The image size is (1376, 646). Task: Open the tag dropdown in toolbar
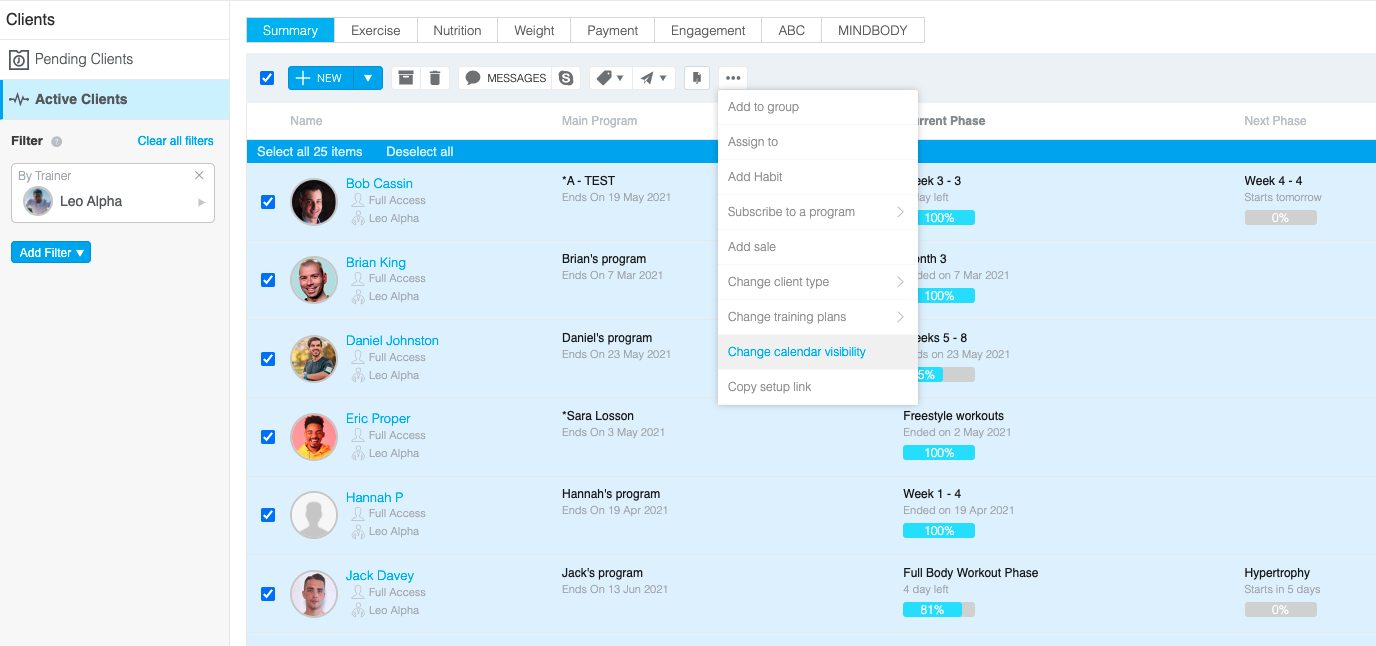609,78
